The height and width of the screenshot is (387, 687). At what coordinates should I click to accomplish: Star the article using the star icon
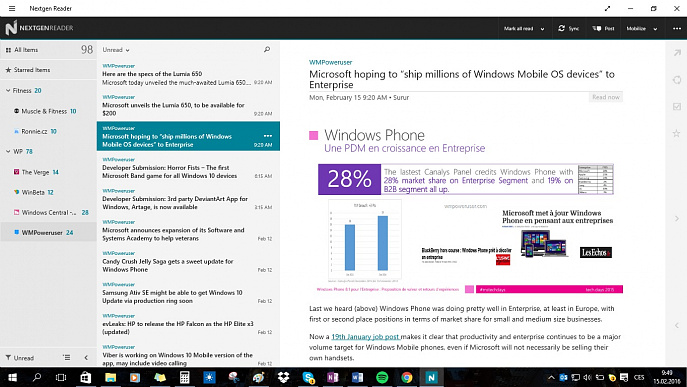tap(676, 133)
